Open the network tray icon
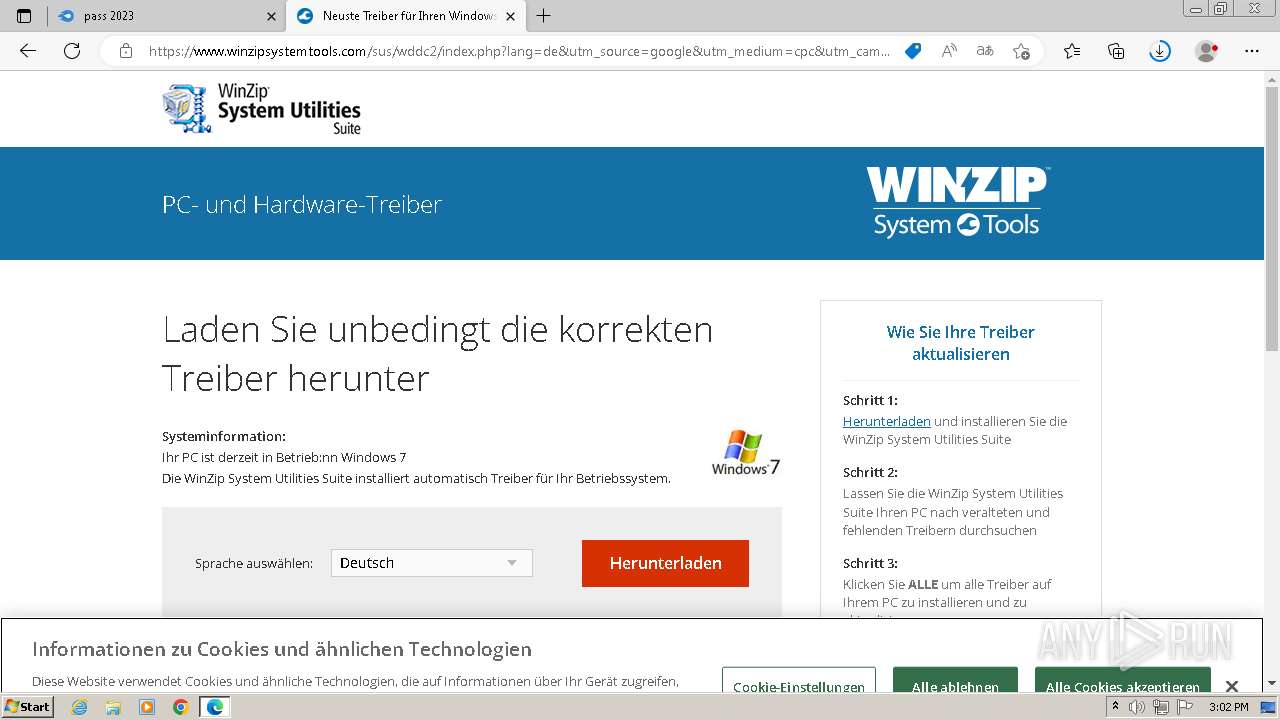This screenshot has width=1280, height=720. click(1160, 707)
